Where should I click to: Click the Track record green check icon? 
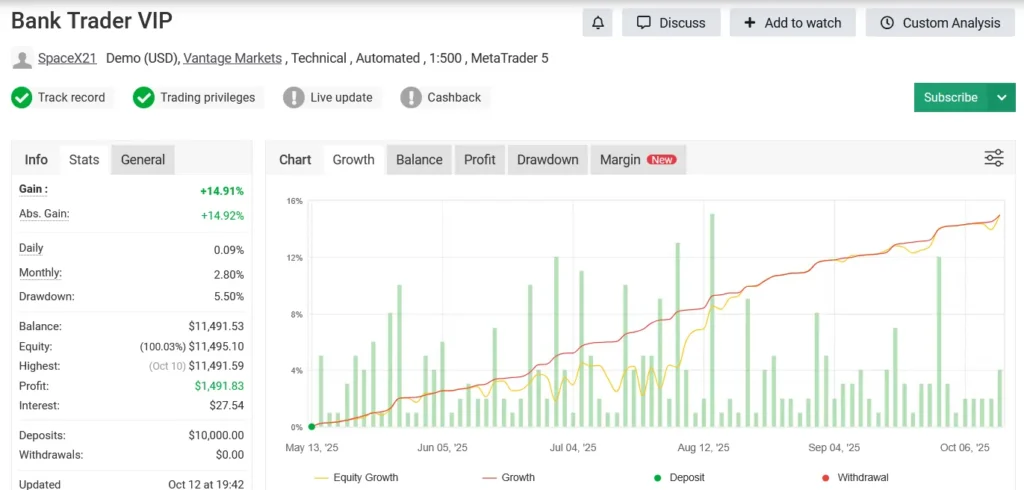click(22, 97)
